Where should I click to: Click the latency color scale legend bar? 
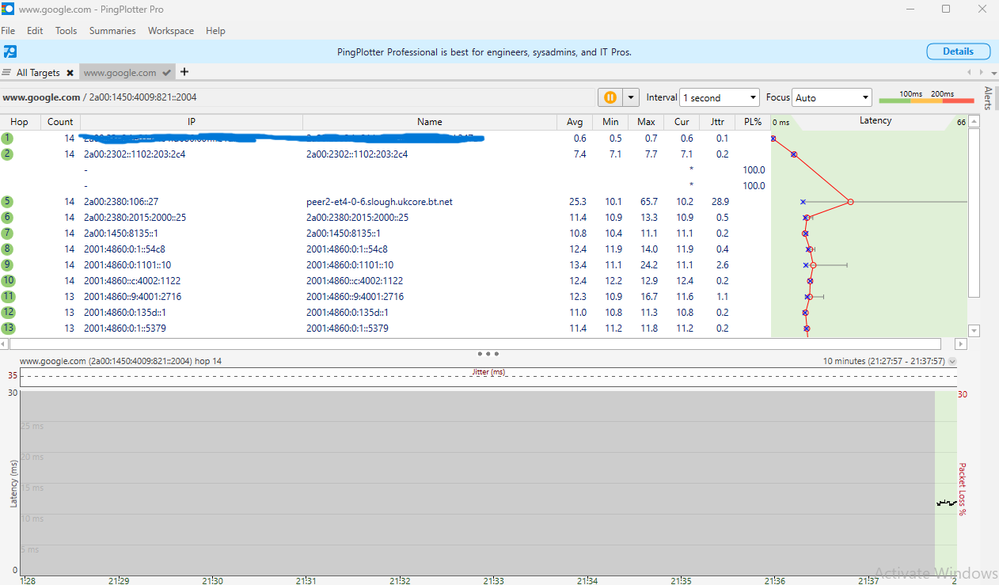pos(925,99)
